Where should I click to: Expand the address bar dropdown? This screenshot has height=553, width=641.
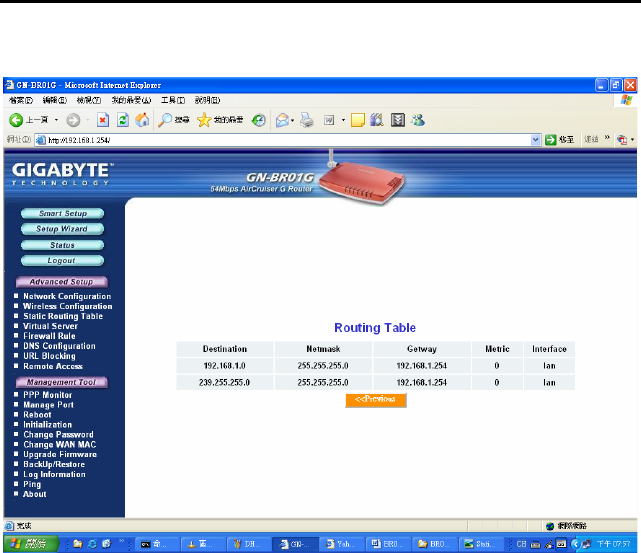point(535,140)
